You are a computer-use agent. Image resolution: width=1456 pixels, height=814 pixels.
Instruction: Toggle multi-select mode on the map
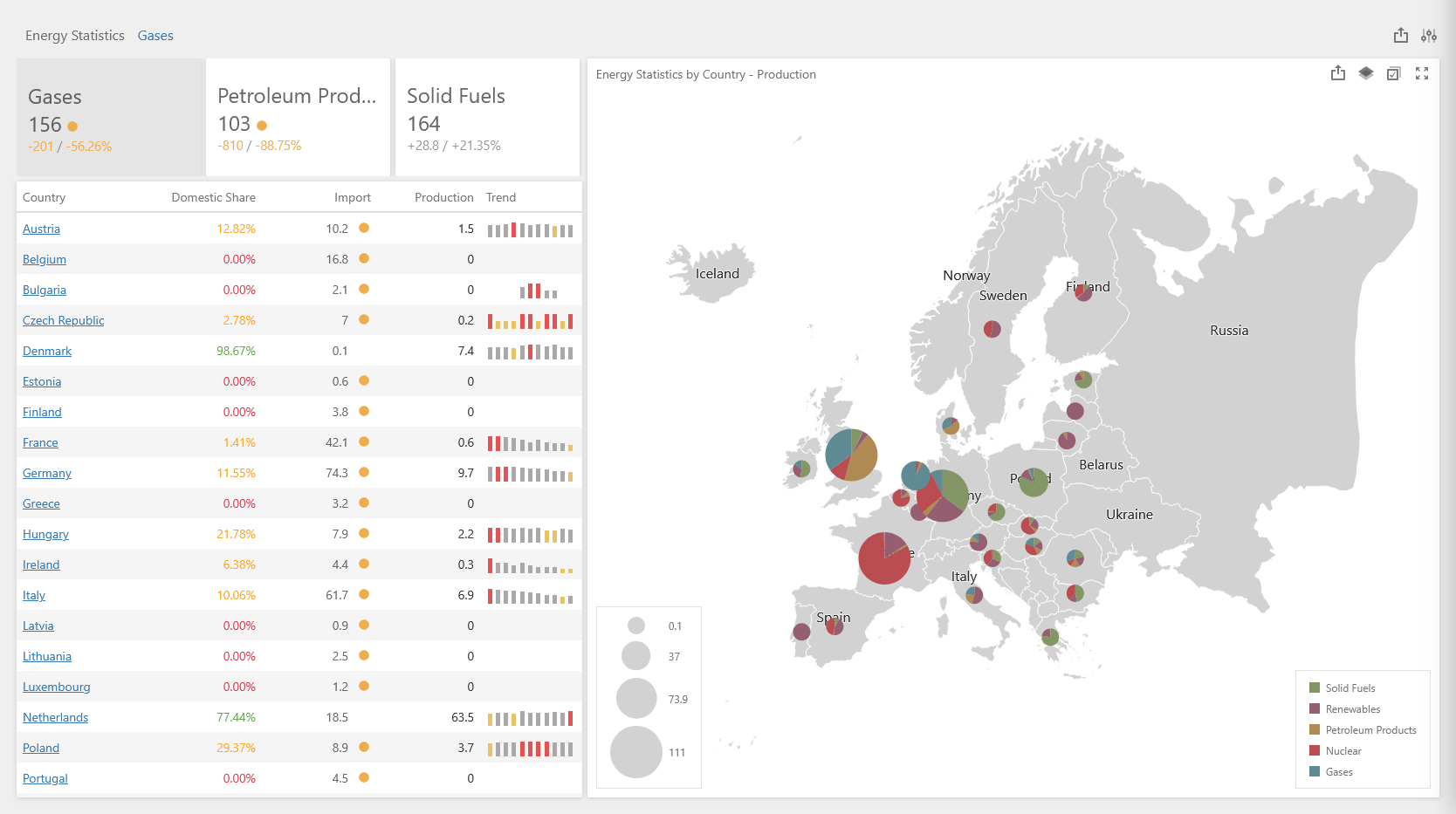(1394, 74)
